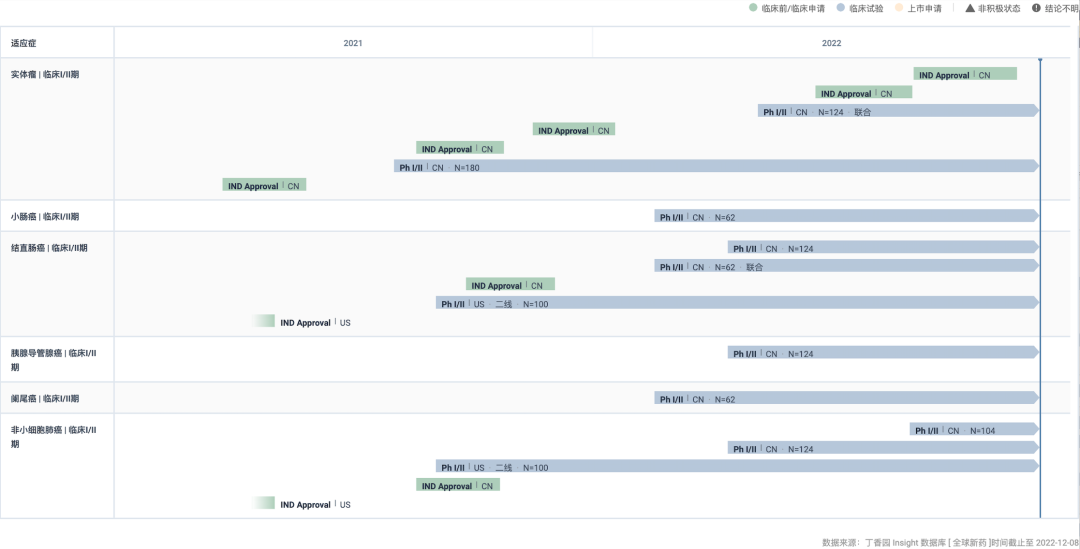Image resolution: width=1080 pixels, height=549 pixels.
Task: Toggle the blue 临床试验 legend dot
Action: [840, 8]
